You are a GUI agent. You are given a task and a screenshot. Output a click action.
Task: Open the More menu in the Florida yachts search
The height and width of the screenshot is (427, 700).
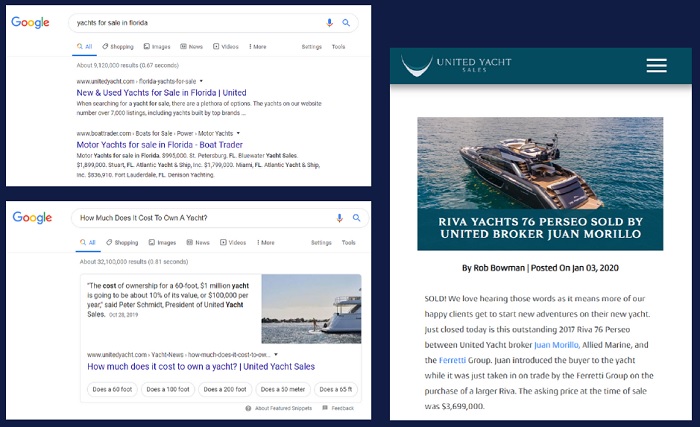tap(258, 46)
